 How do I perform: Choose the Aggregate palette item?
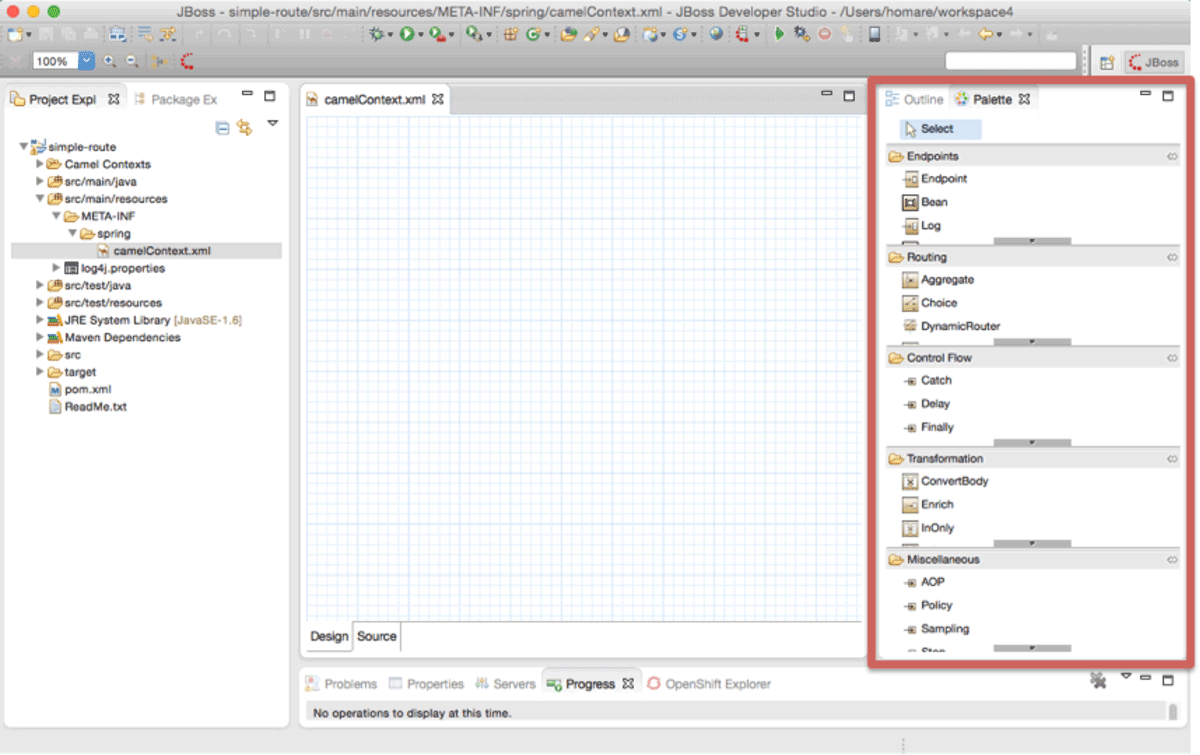pyautogui.click(x=938, y=280)
